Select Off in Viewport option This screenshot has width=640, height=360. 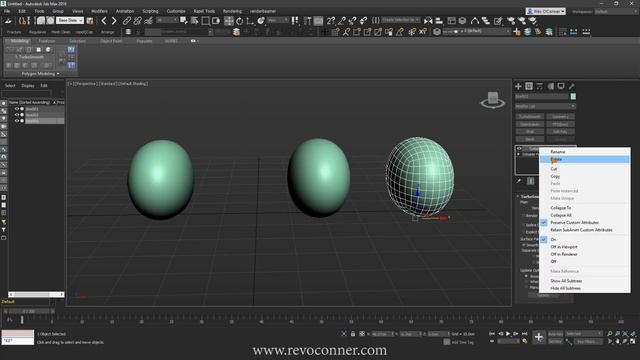coord(564,247)
